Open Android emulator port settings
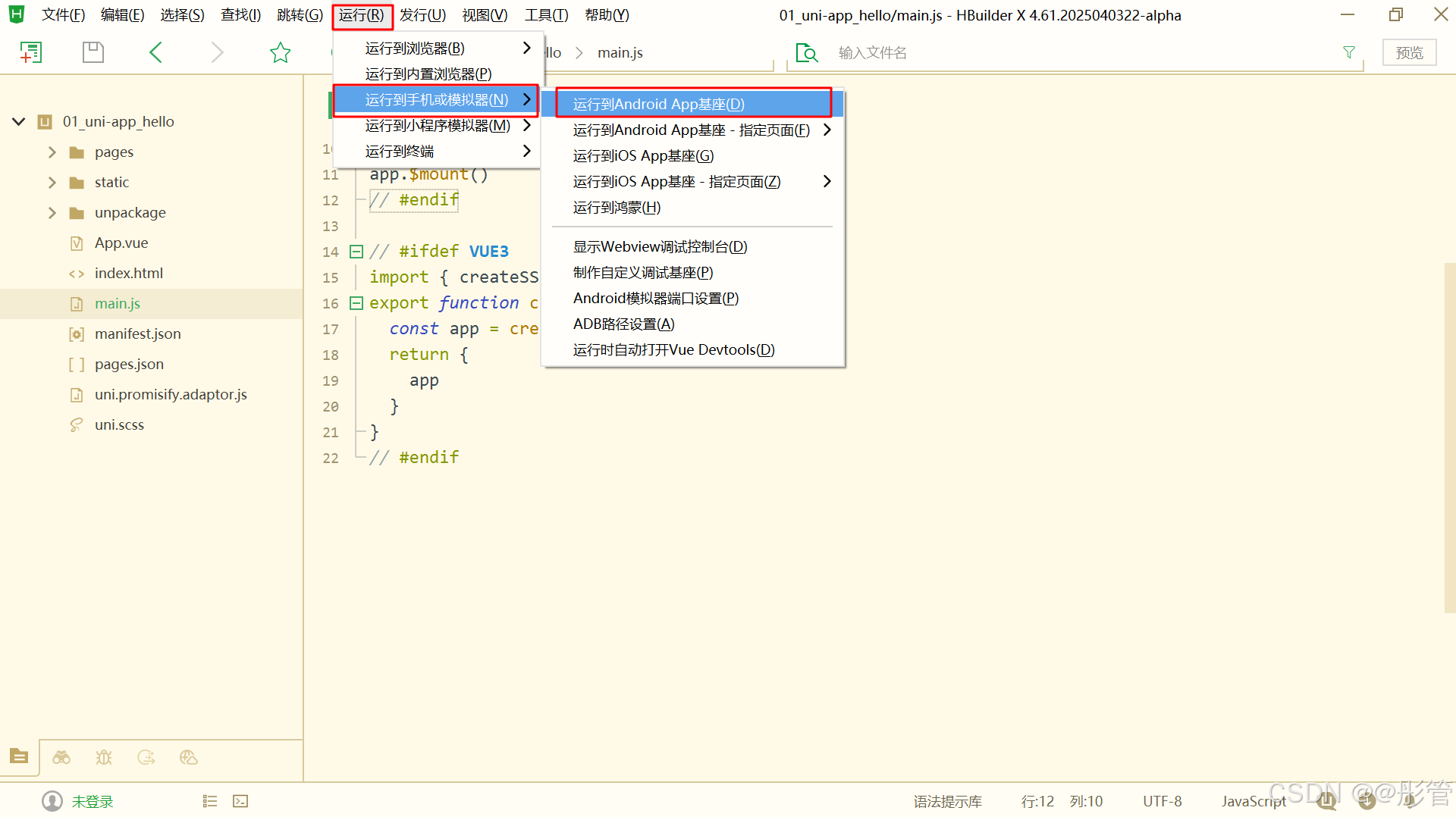 click(693, 299)
